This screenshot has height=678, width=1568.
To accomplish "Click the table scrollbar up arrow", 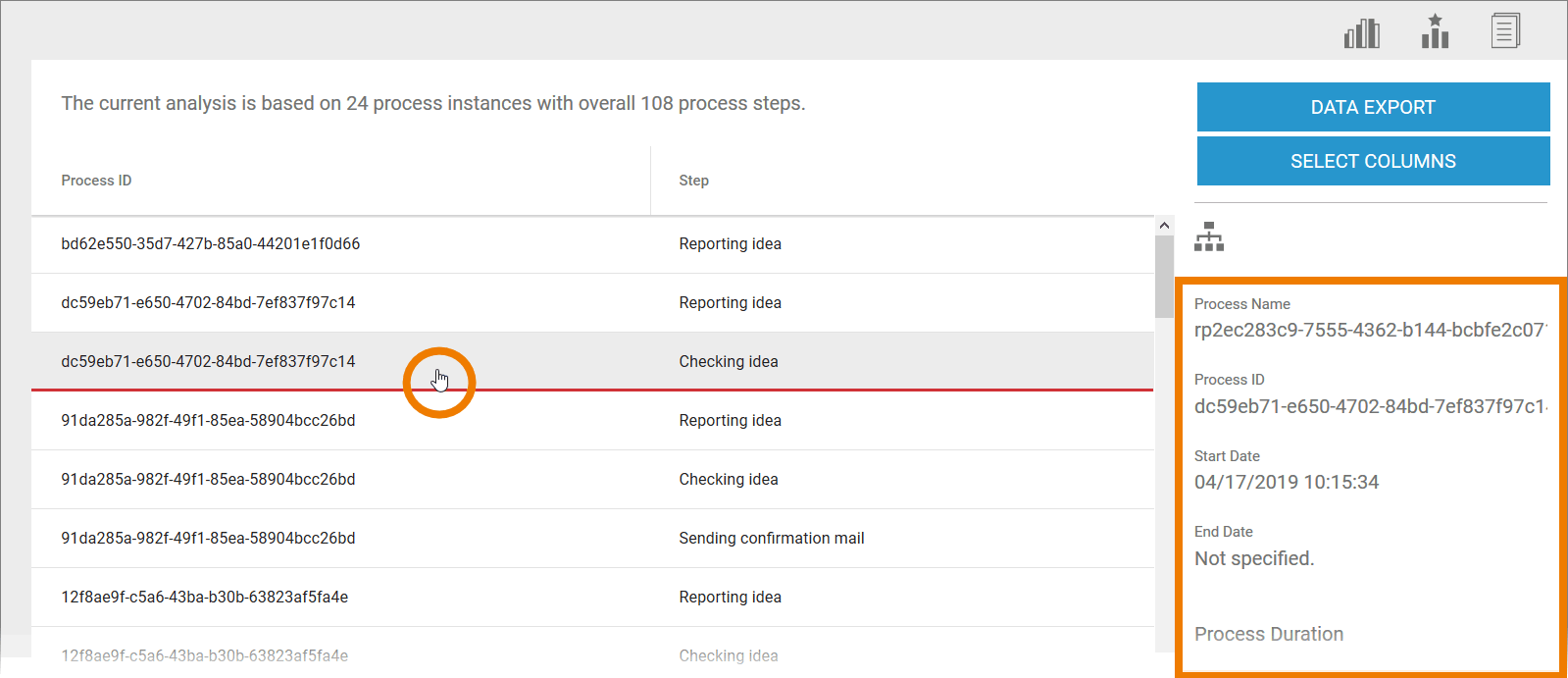I will pyautogui.click(x=1164, y=226).
